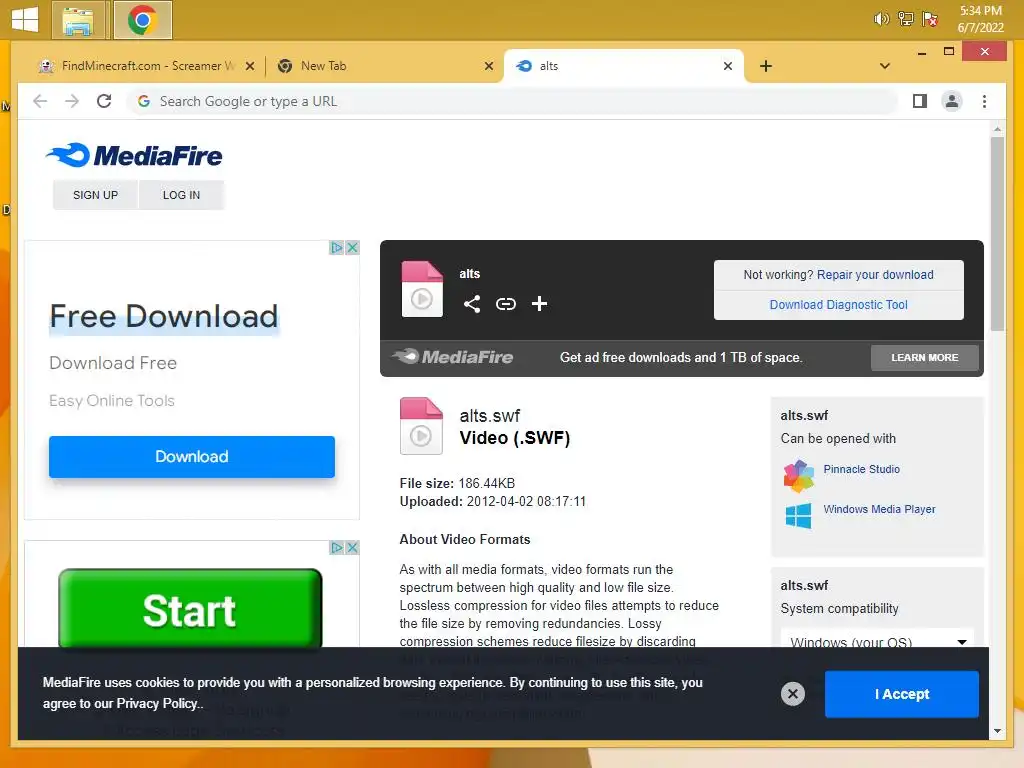Click the 'About Video Formats' heading
This screenshot has width=1024, height=768.
(x=465, y=539)
